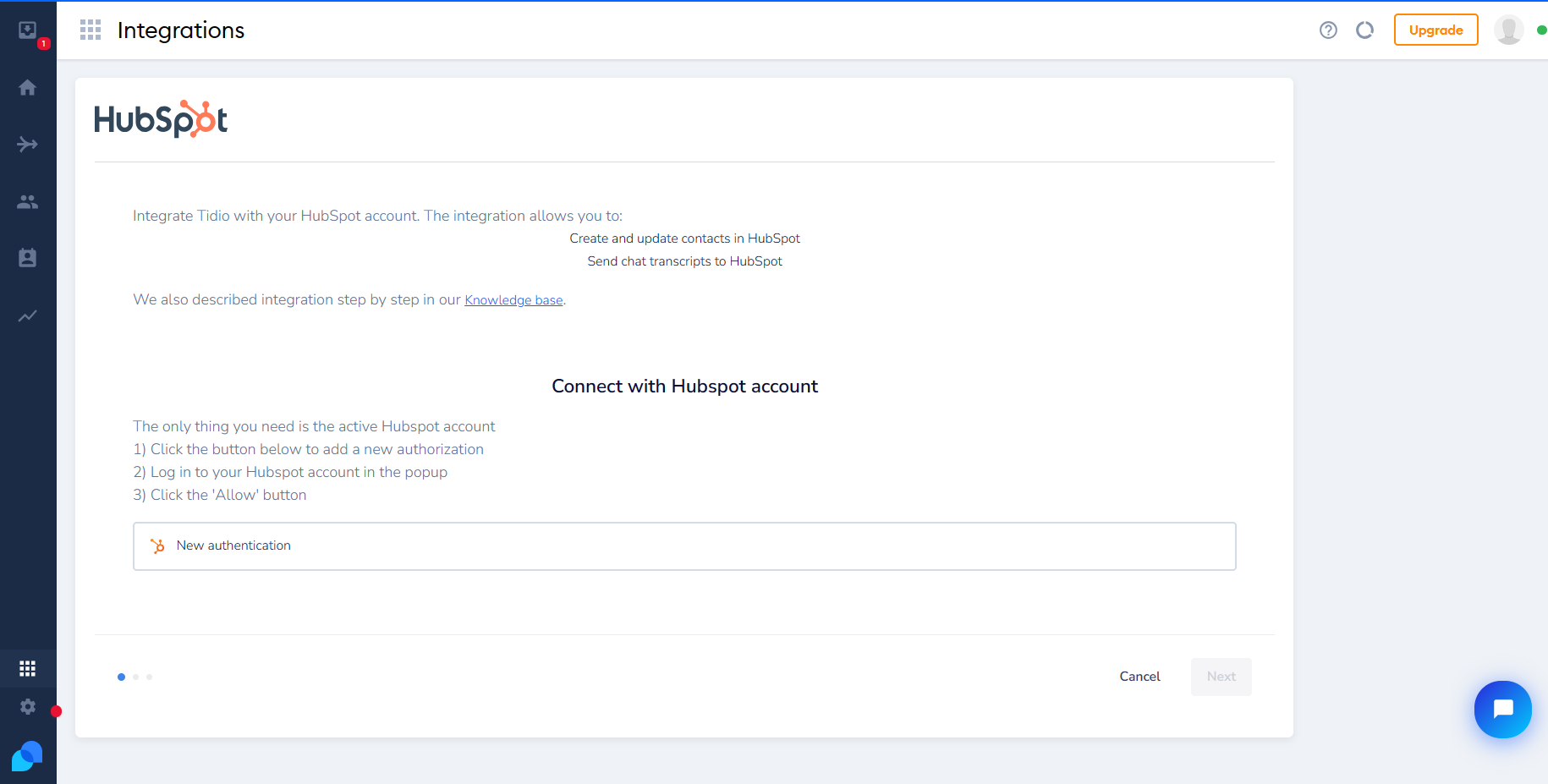Open the help question mark icon

coord(1328,30)
